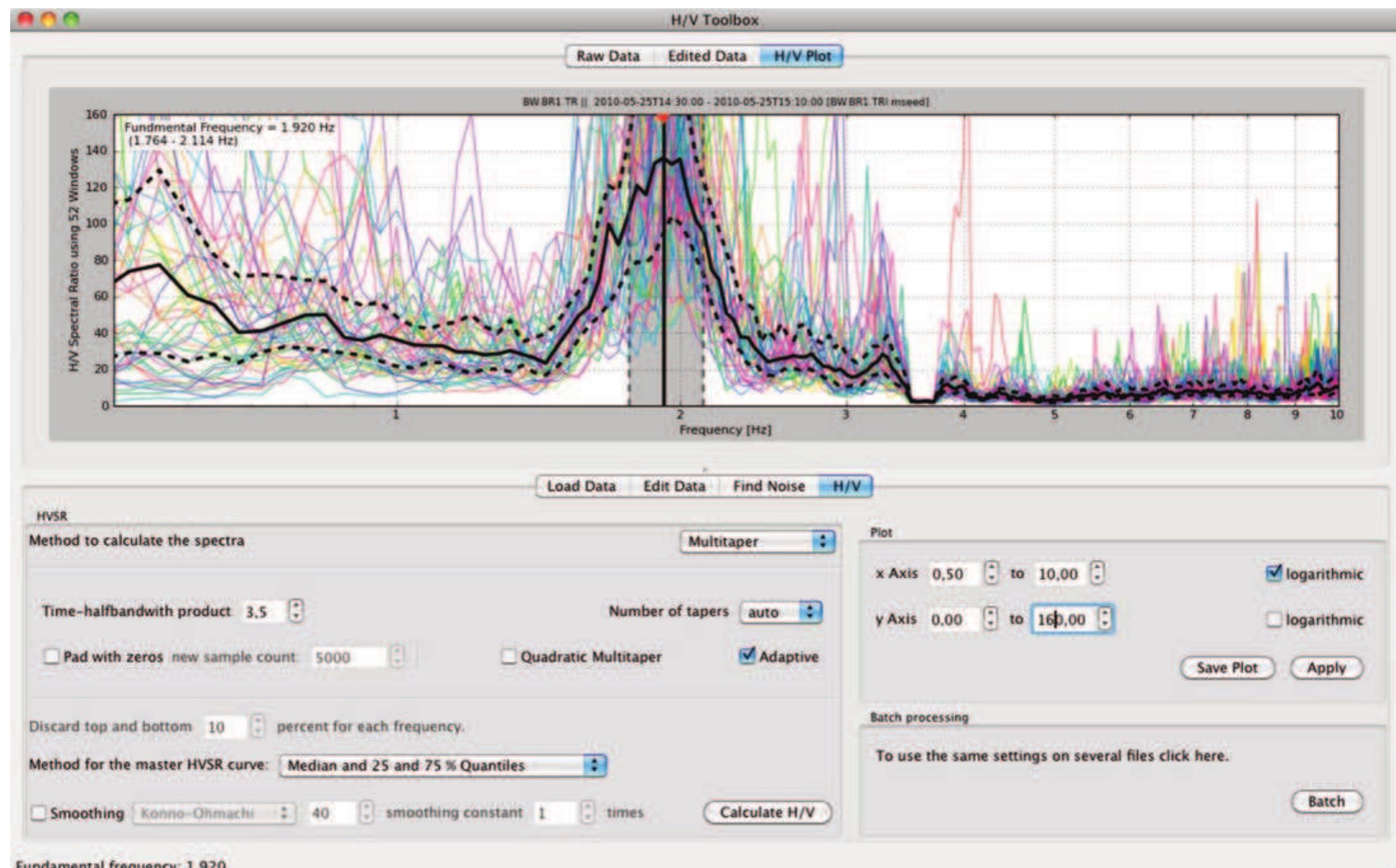
Task: Open the Find Noise tab
Action: (x=768, y=486)
